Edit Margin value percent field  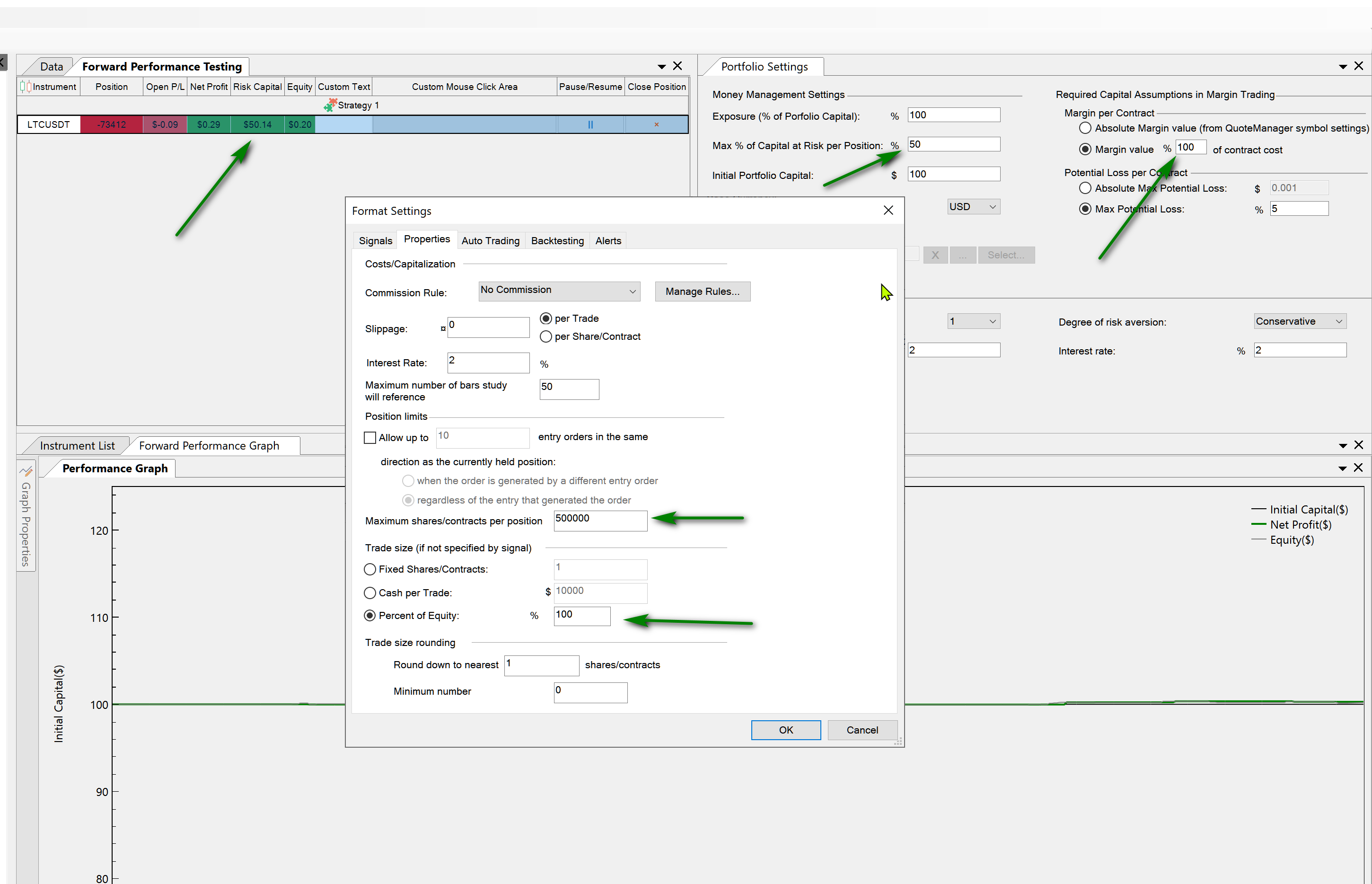pyautogui.click(x=1191, y=148)
